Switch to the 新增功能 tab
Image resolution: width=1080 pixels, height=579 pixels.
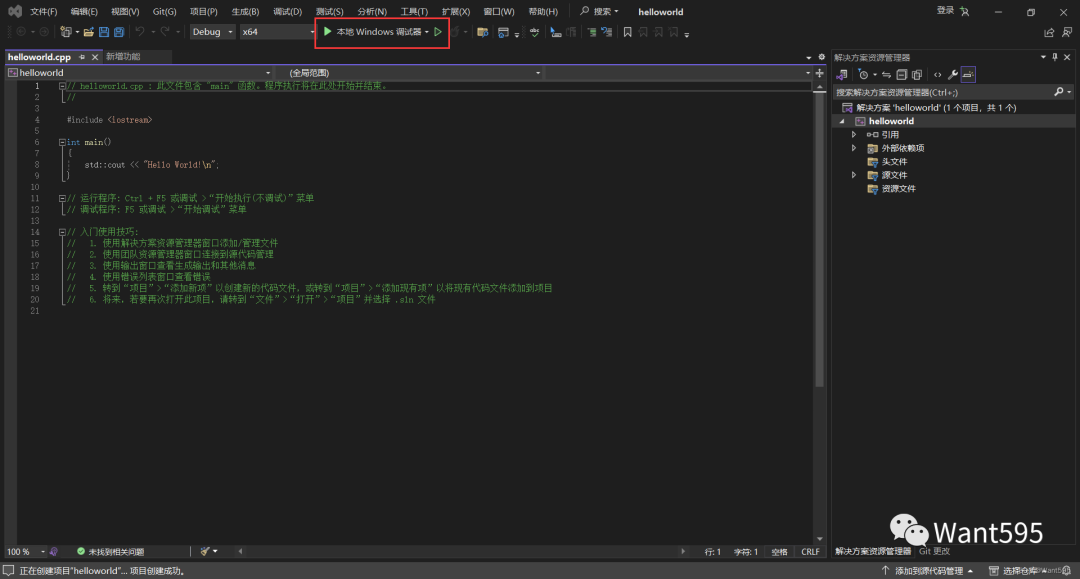pos(123,57)
